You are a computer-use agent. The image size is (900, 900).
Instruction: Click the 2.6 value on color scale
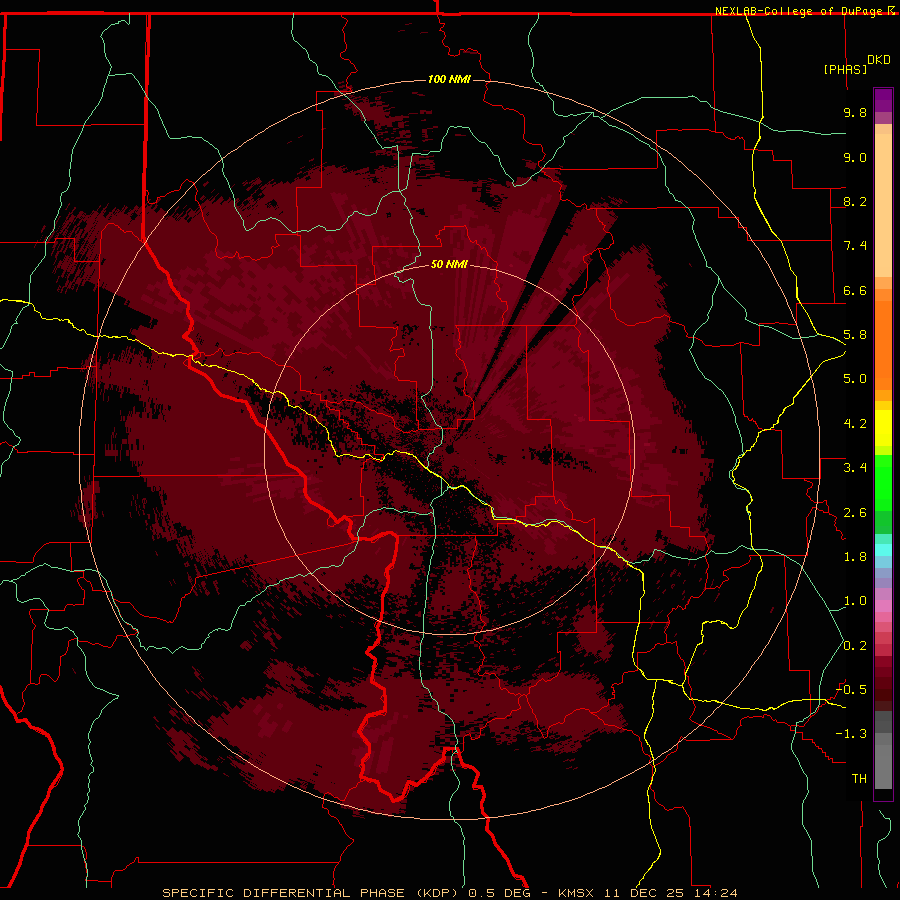coord(855,513)
